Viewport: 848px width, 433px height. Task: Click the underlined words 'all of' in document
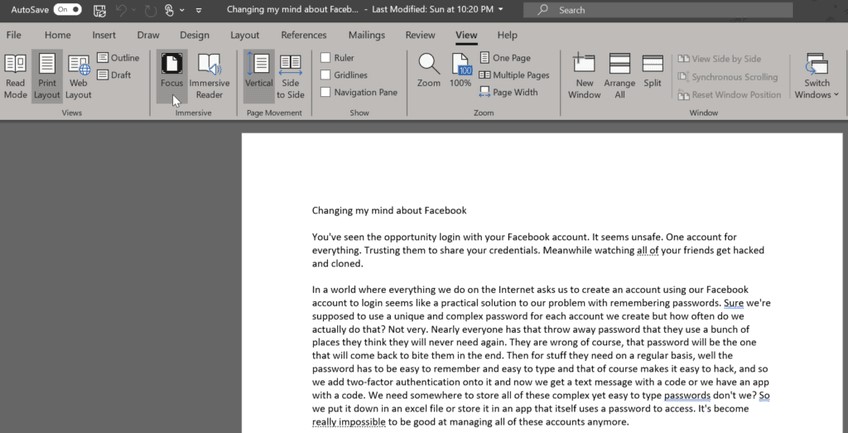click(647, 251)
